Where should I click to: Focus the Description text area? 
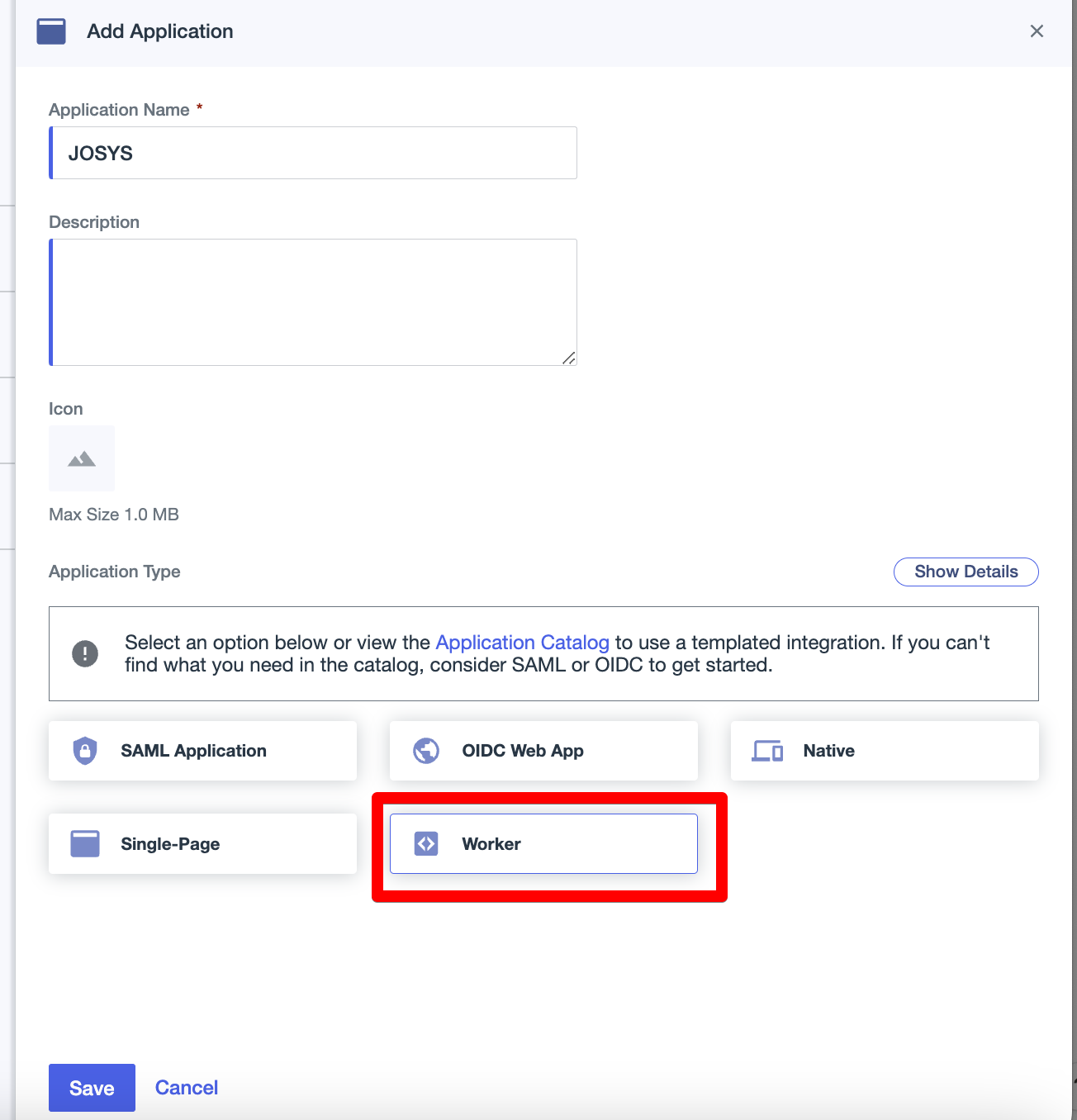(x=313, y=302)
